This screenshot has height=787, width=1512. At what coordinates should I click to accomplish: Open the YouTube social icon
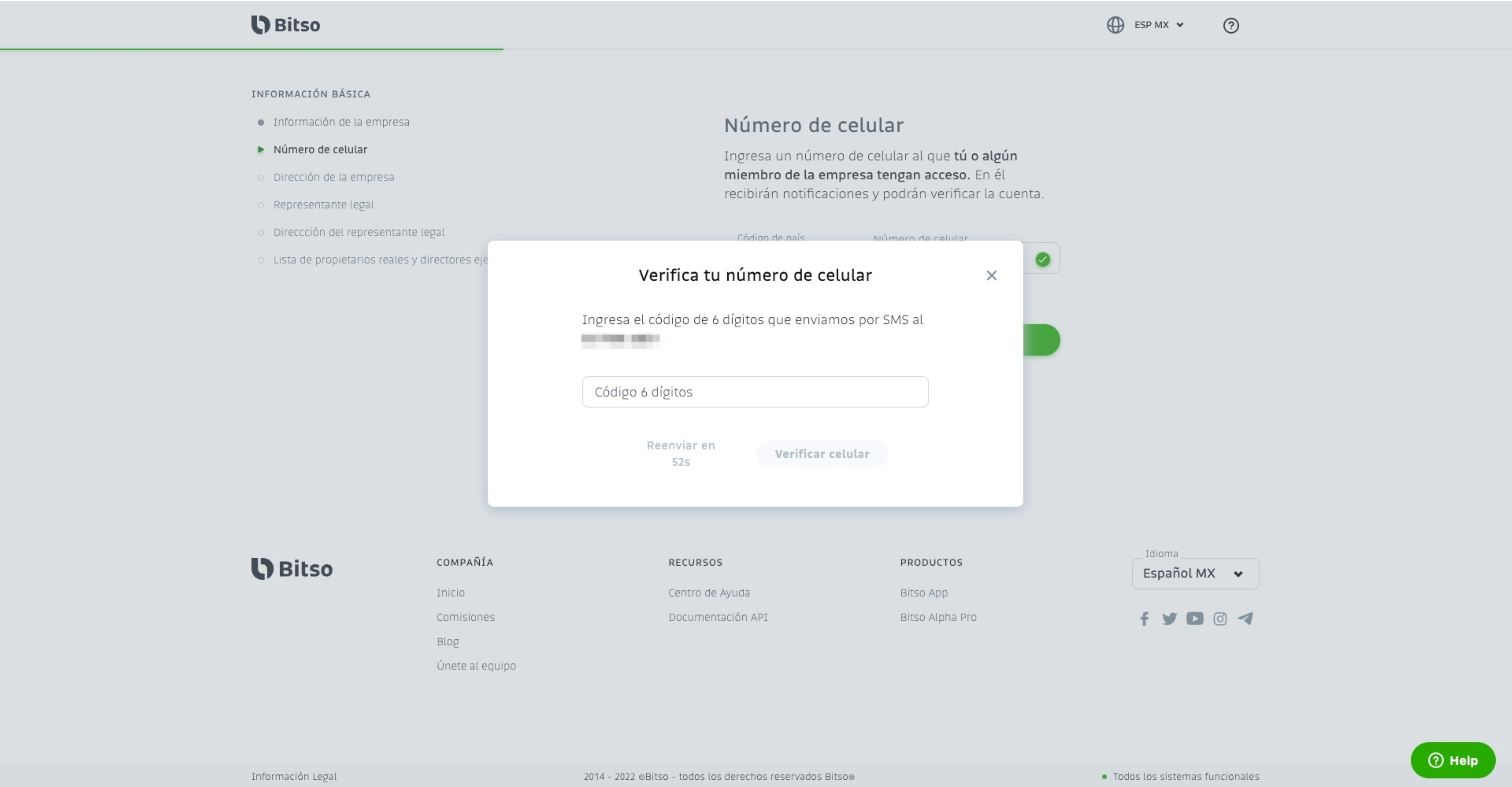click(x=1194, y=618)
